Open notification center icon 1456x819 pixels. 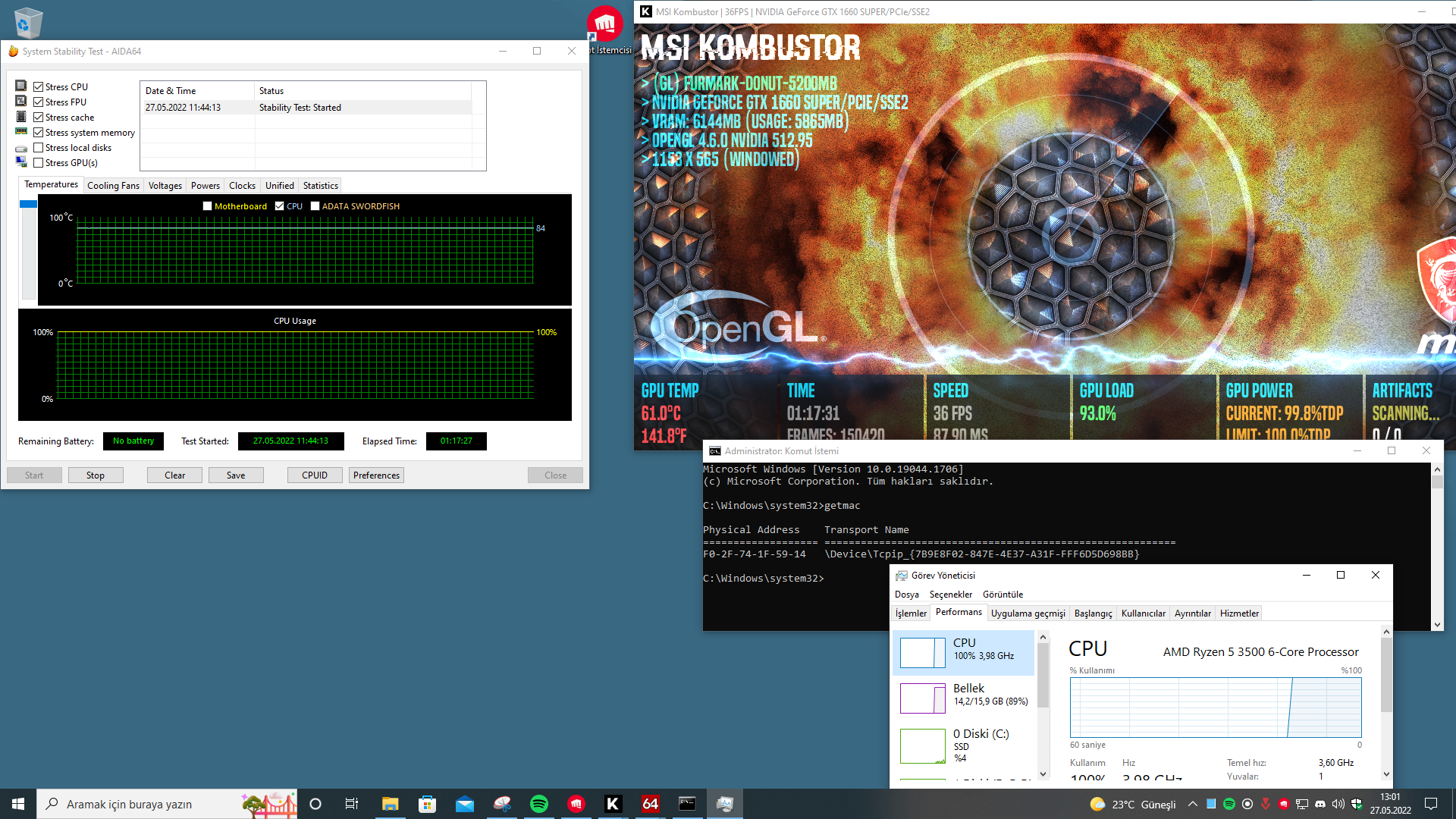tap(1431, 804)
